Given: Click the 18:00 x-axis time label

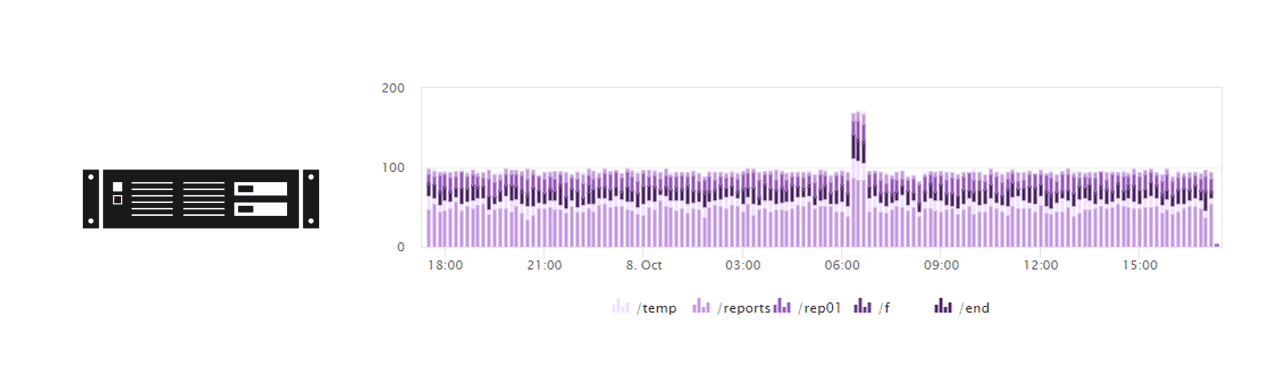Looking at the screenshot, I should 445,265.
